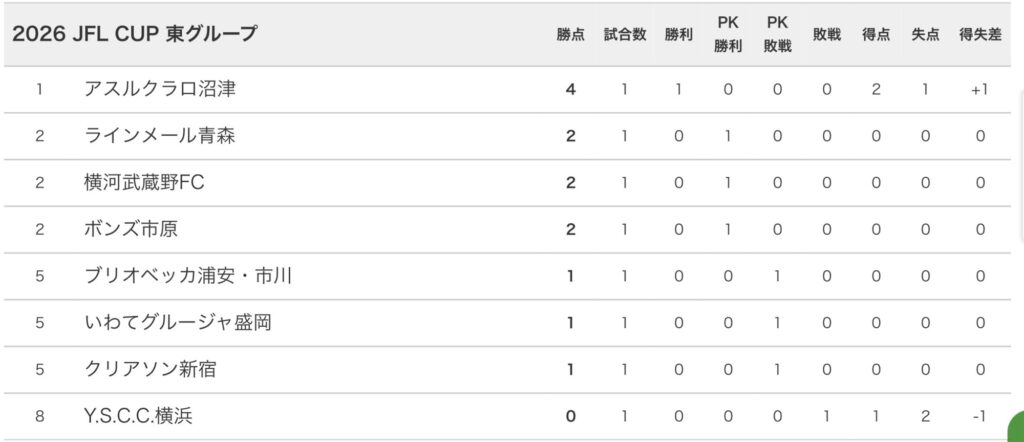Click the 敗戦 column header
The height and width of the screenshot is (442, 1024).
(827, 35)
